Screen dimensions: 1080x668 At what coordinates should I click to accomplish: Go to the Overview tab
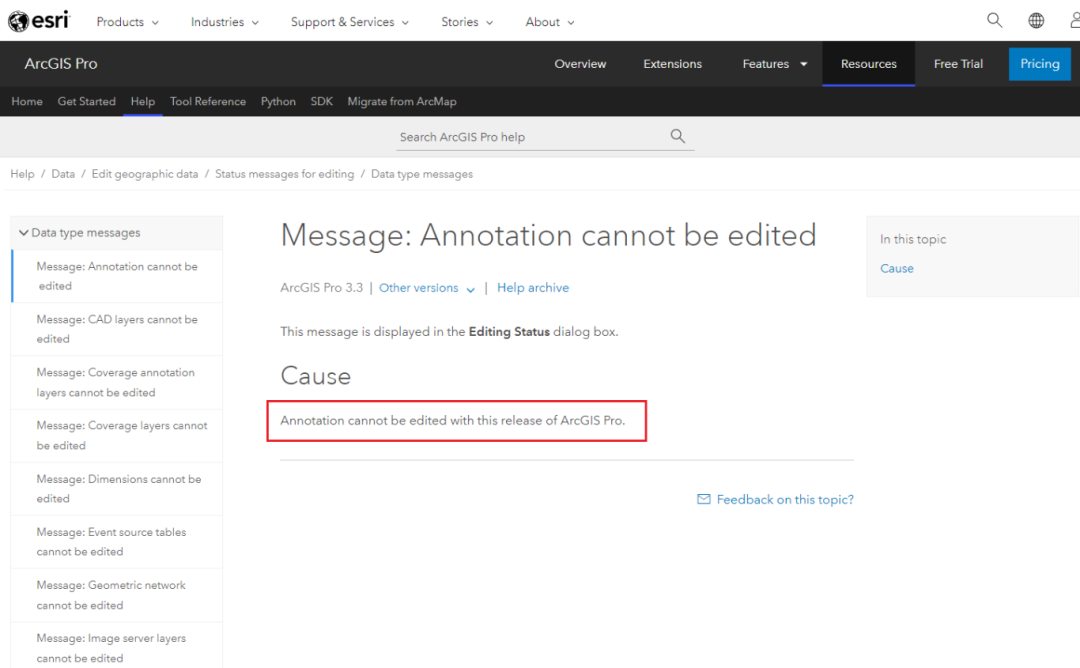[580, 63]
